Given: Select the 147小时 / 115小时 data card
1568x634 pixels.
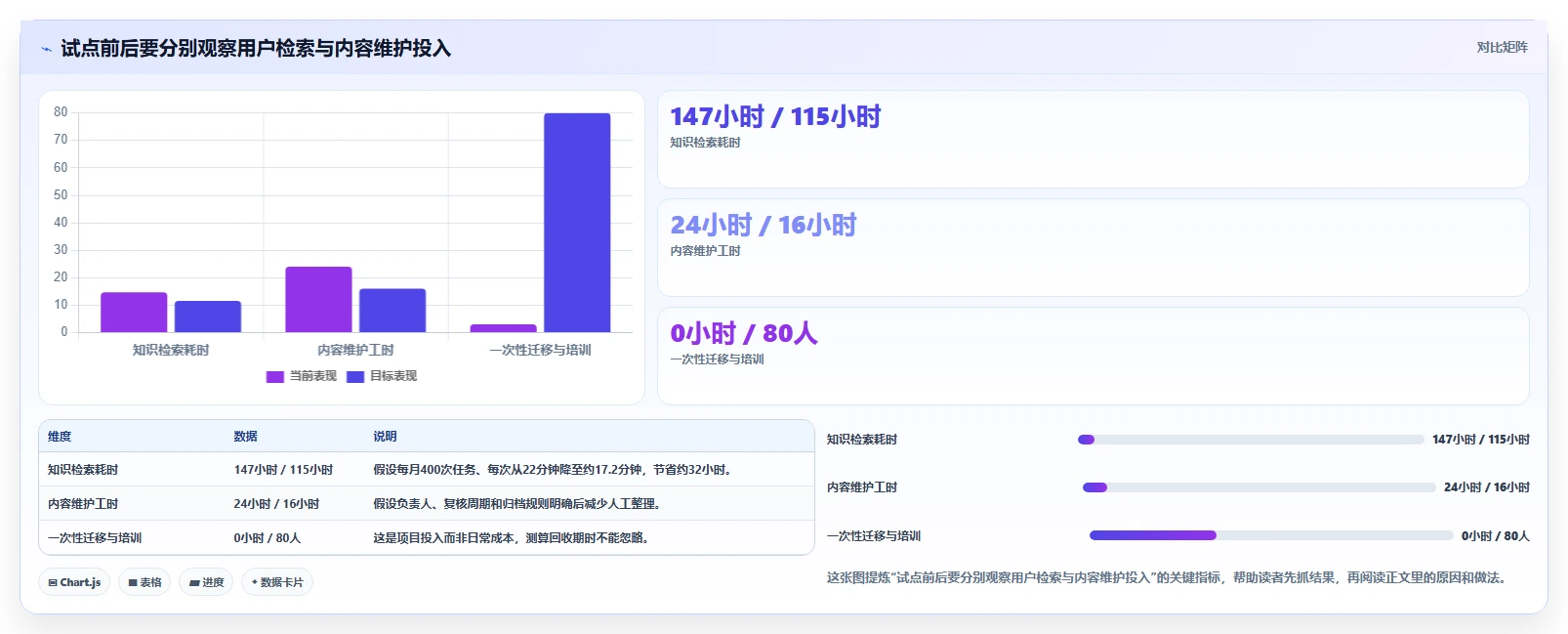Looking at the screenshot, I should [x=1093, y=140].
